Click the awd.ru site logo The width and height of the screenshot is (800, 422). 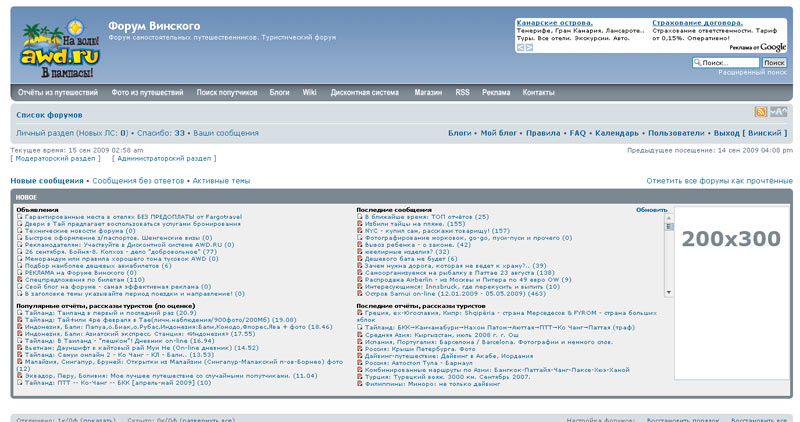[x=60, y=50]
